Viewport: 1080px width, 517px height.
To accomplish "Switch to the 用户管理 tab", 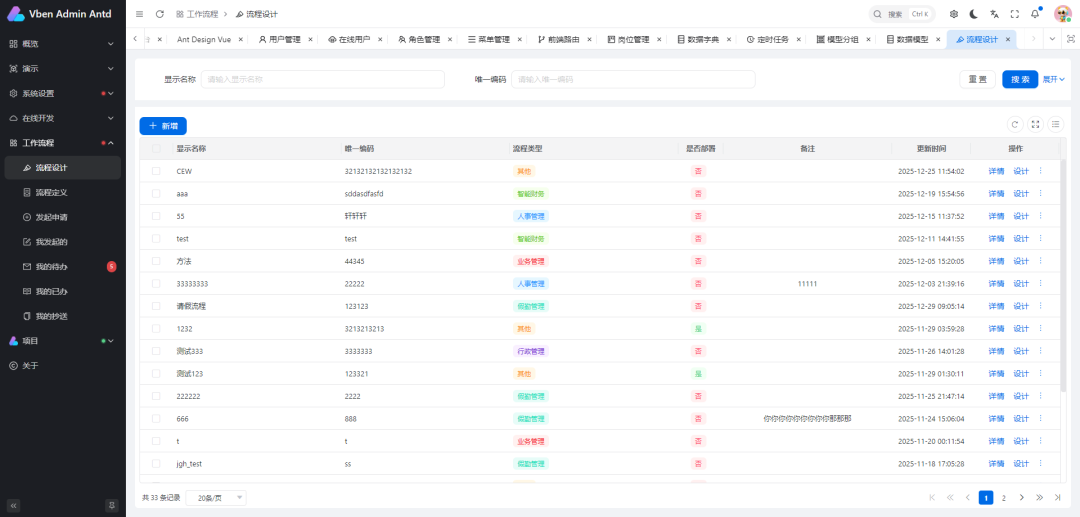I will tap(279, 39).
